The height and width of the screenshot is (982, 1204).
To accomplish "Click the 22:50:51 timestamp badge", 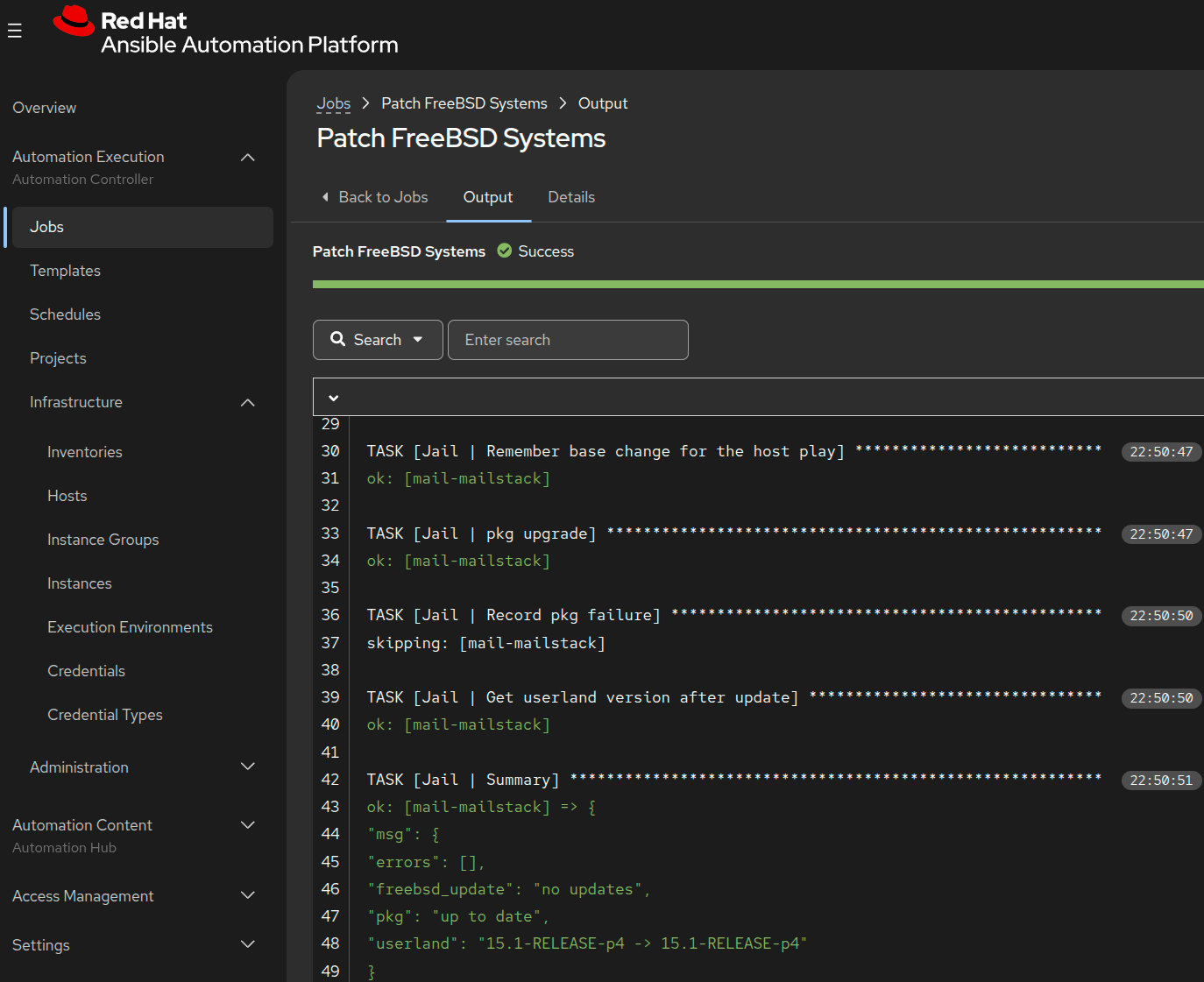I will 1161,781.
